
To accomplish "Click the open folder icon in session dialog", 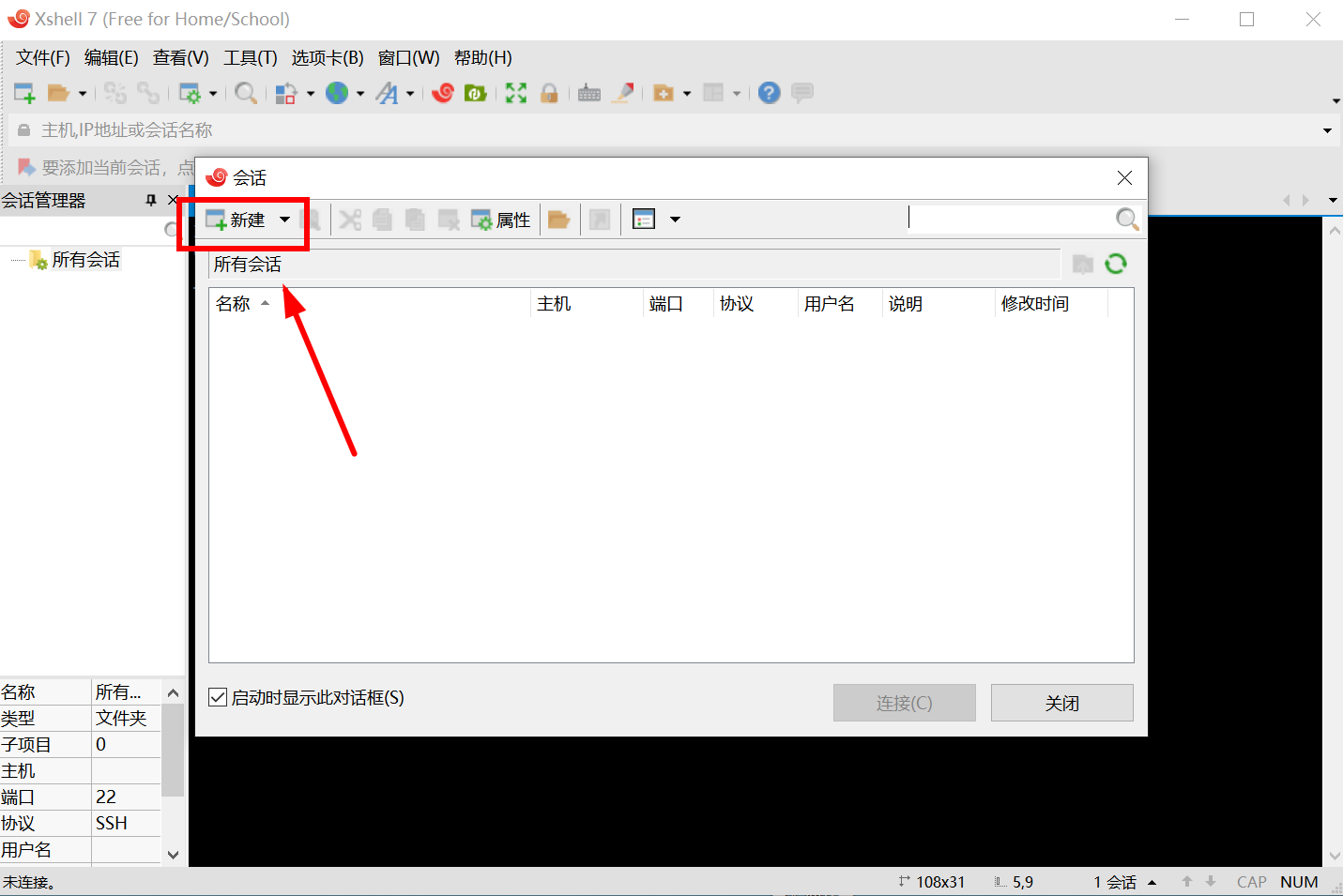I will pyautogui.click(x=559, y=220).
